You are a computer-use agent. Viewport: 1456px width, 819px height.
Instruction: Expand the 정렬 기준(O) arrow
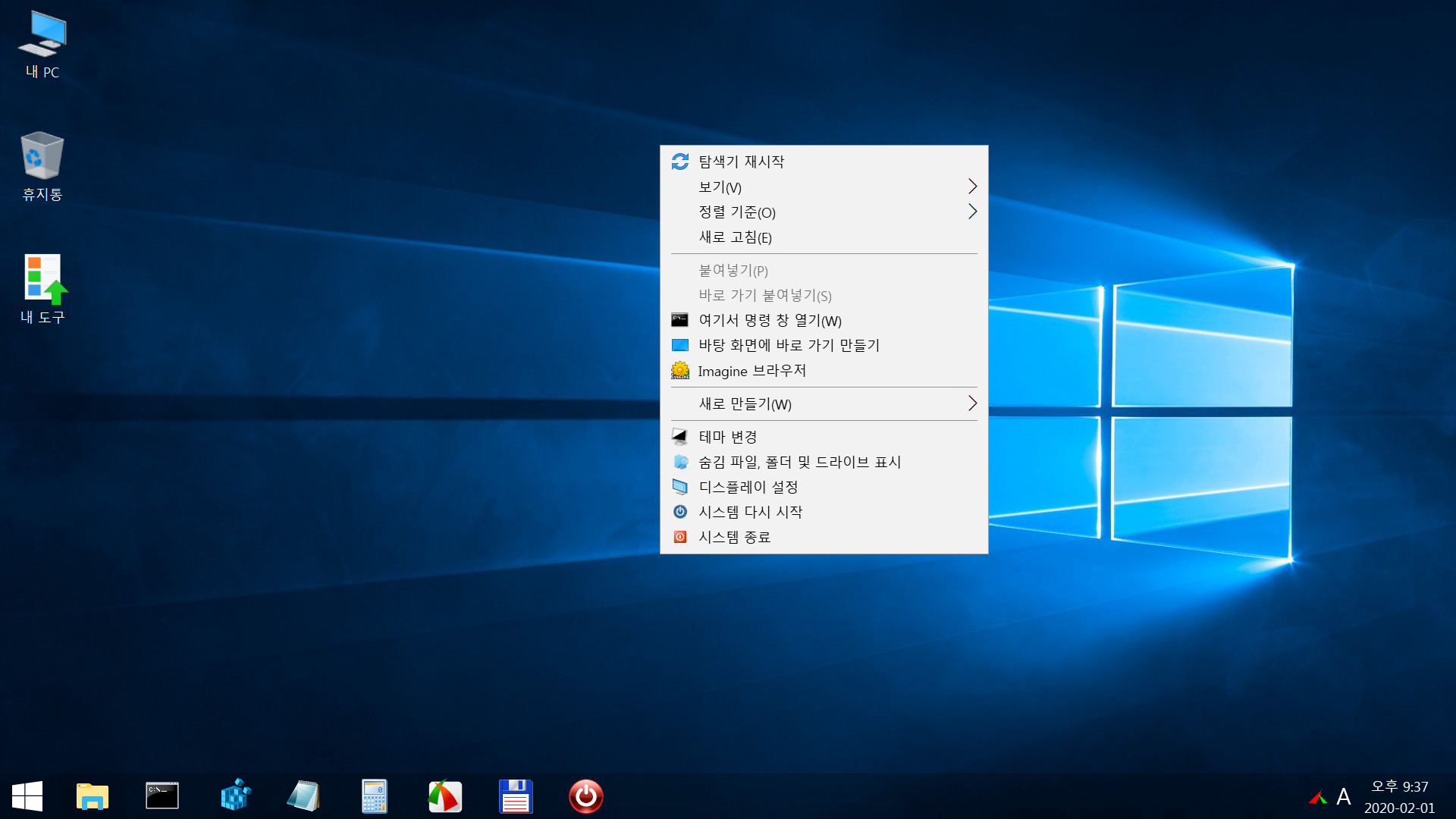[972, 212]
